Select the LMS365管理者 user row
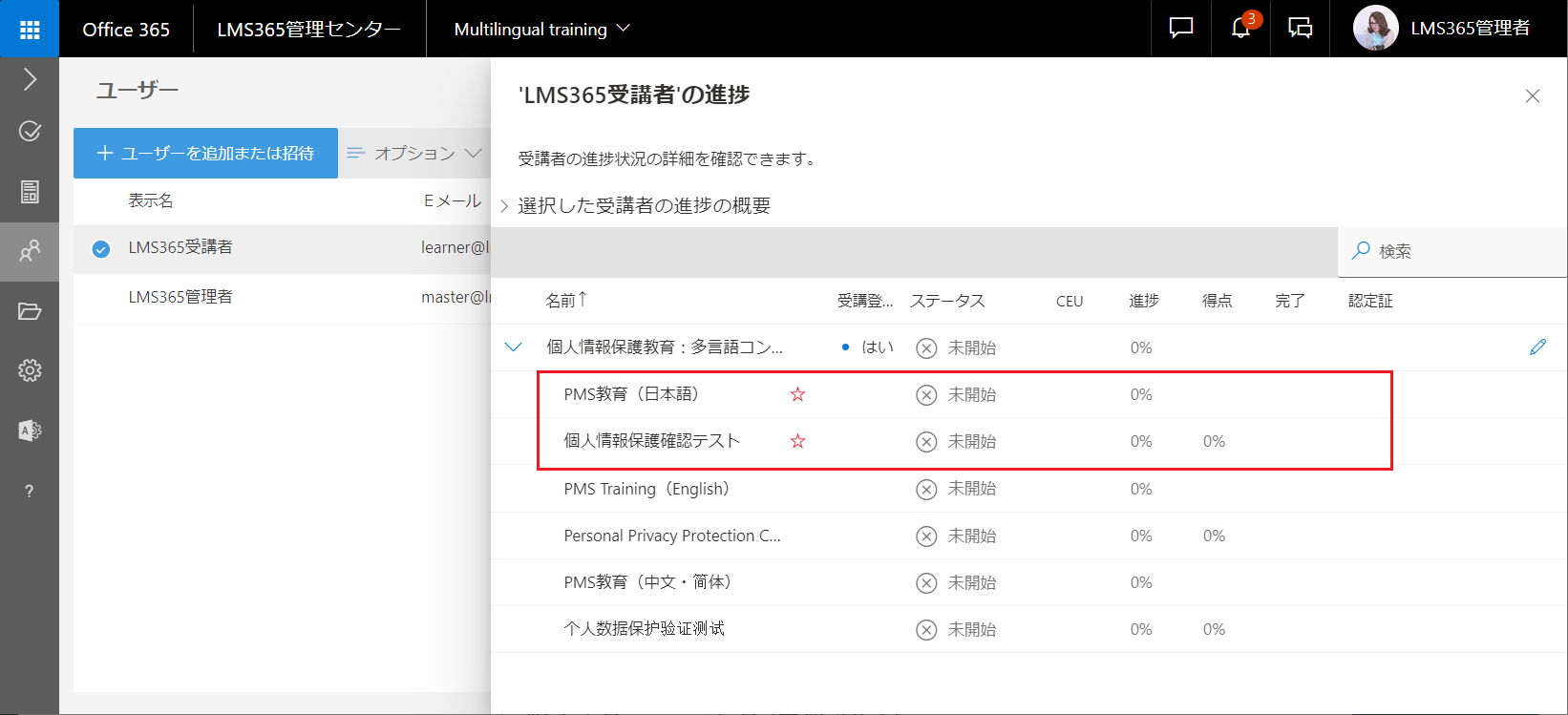Viewport: 1568px width, 715px height. (x=282, y=298)
